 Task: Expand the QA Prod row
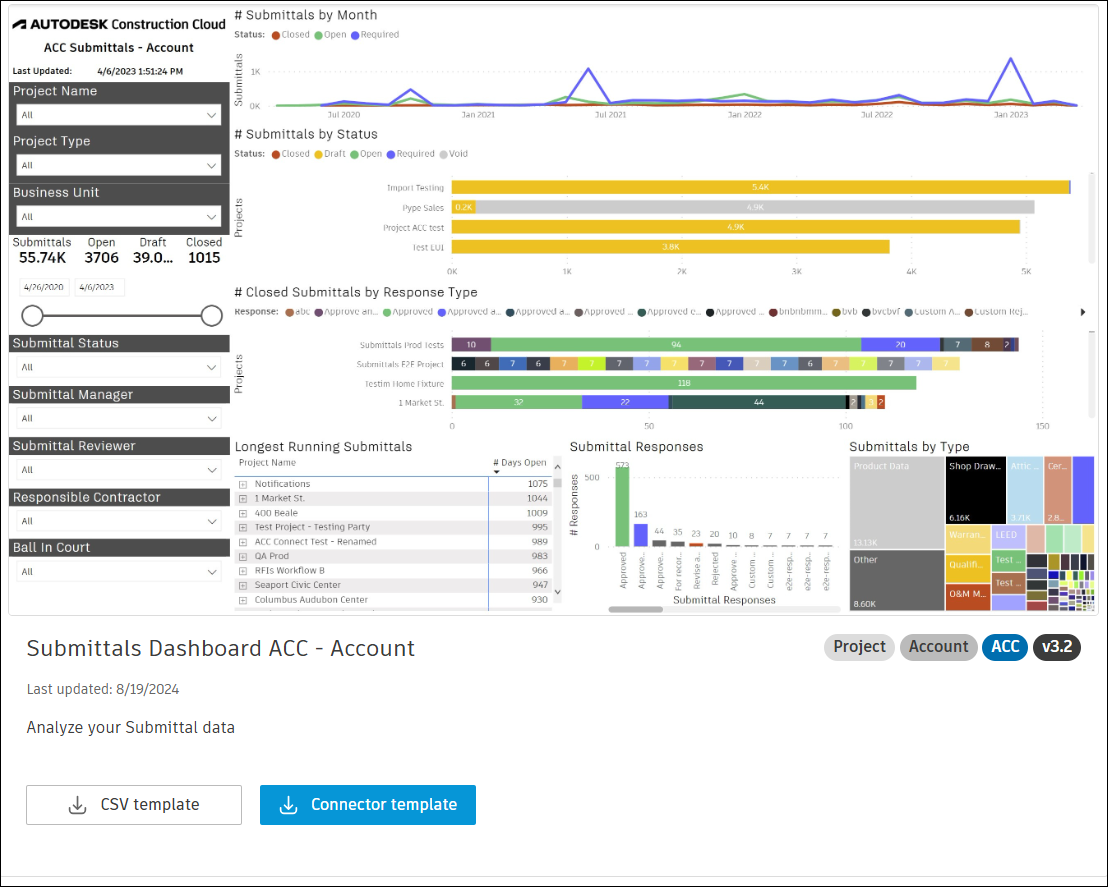[243, 556]
